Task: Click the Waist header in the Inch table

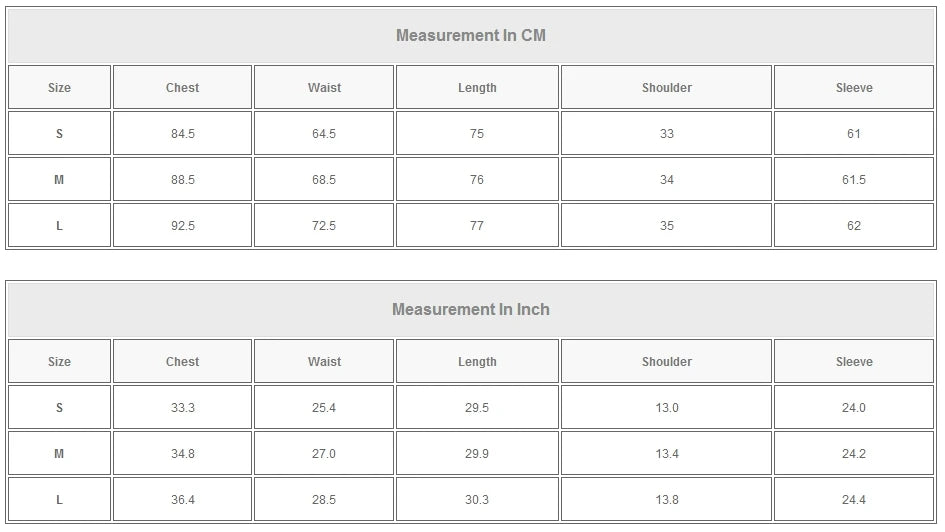Action: (324, 362)
